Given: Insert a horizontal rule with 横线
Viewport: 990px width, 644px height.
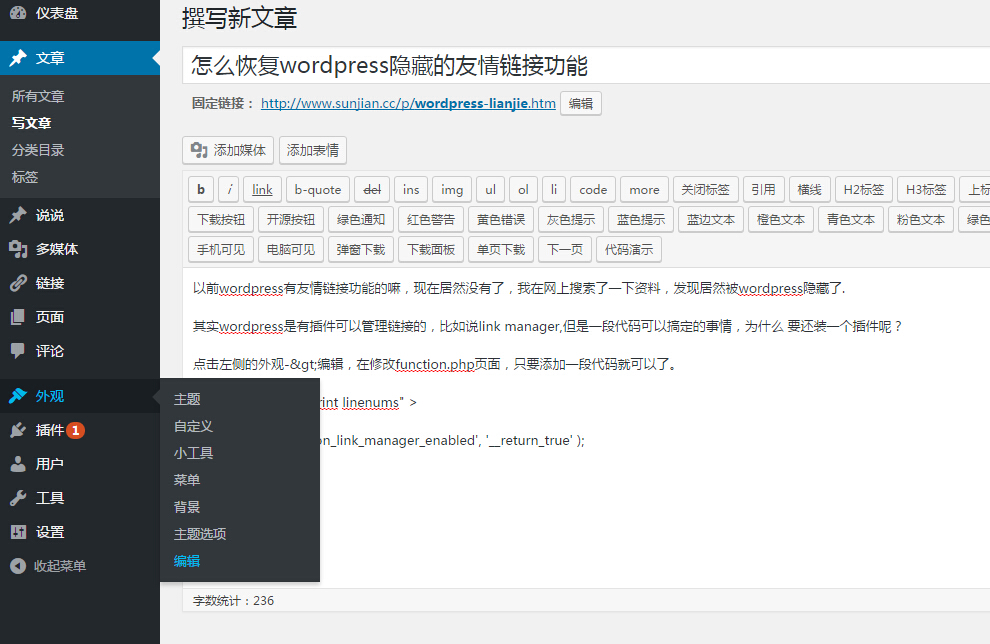Looking at the screenshot, I should tap(809, 189).
